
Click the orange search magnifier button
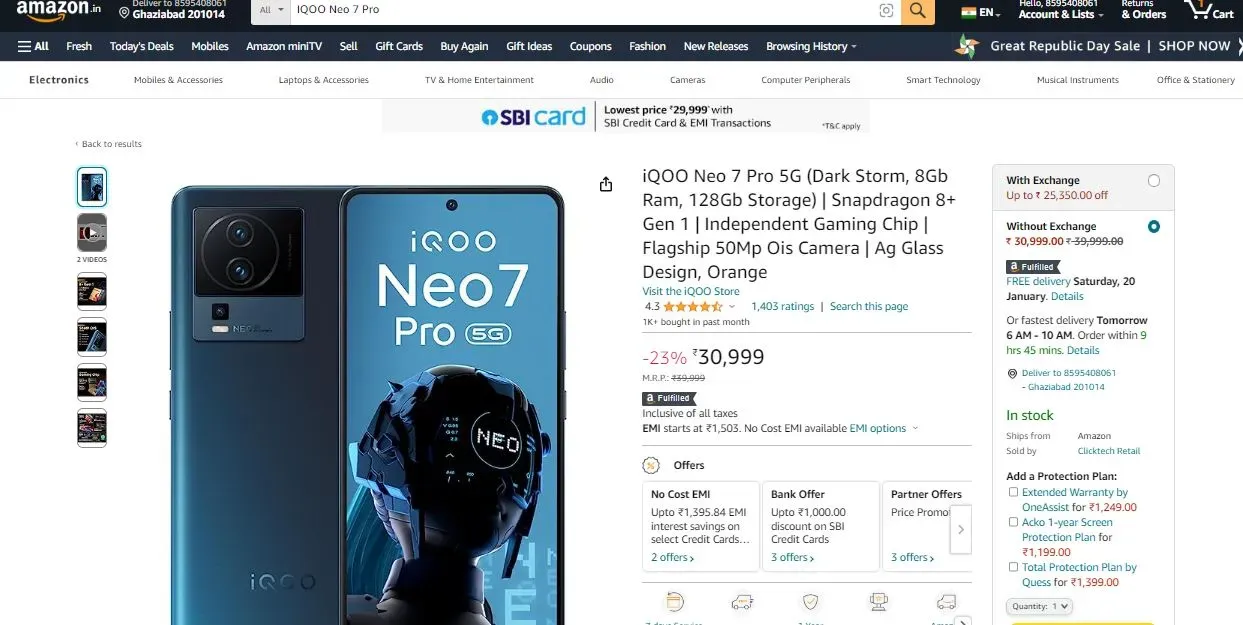(x=917, y=10)
